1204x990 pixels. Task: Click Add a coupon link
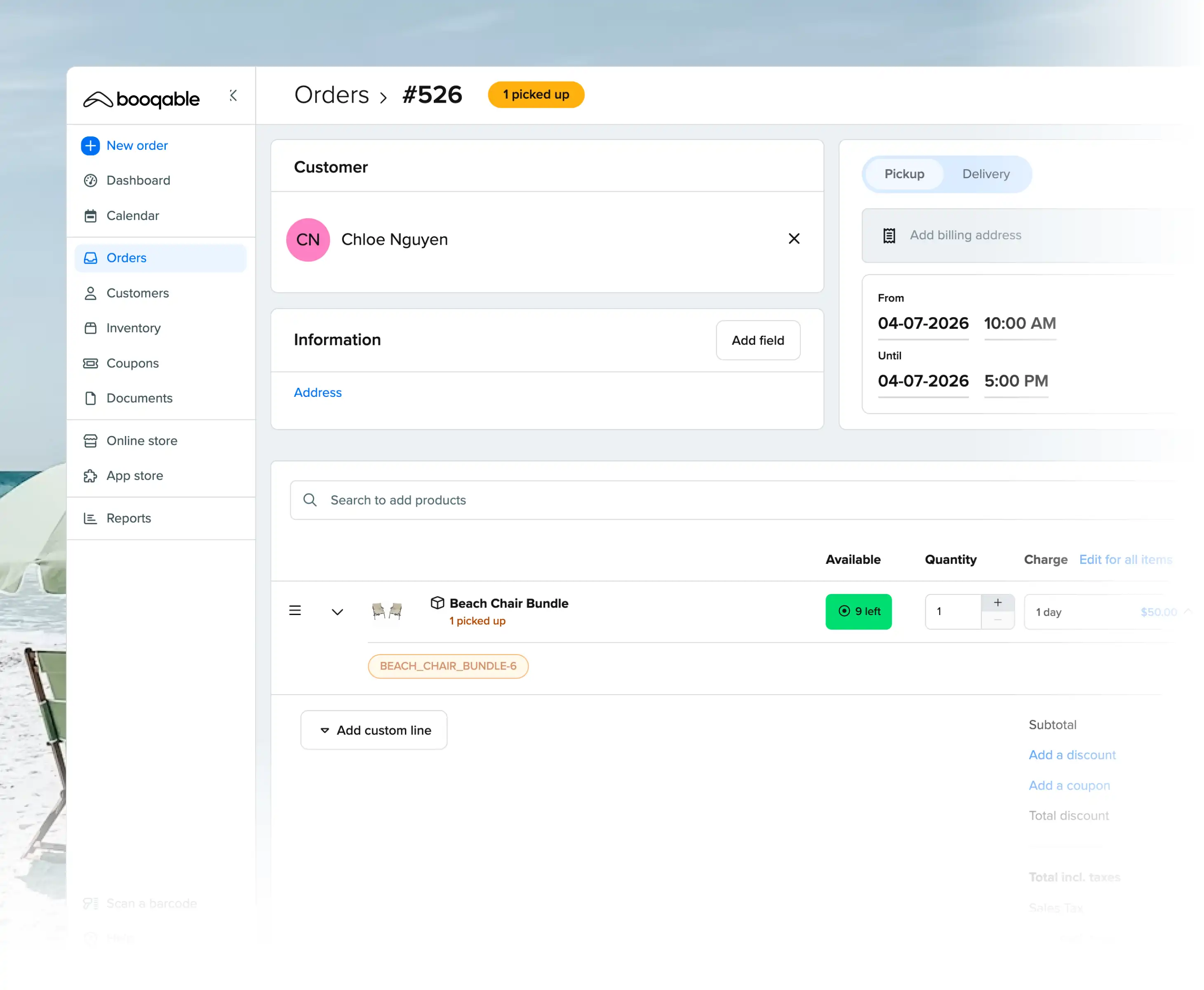click(1069, 786)
